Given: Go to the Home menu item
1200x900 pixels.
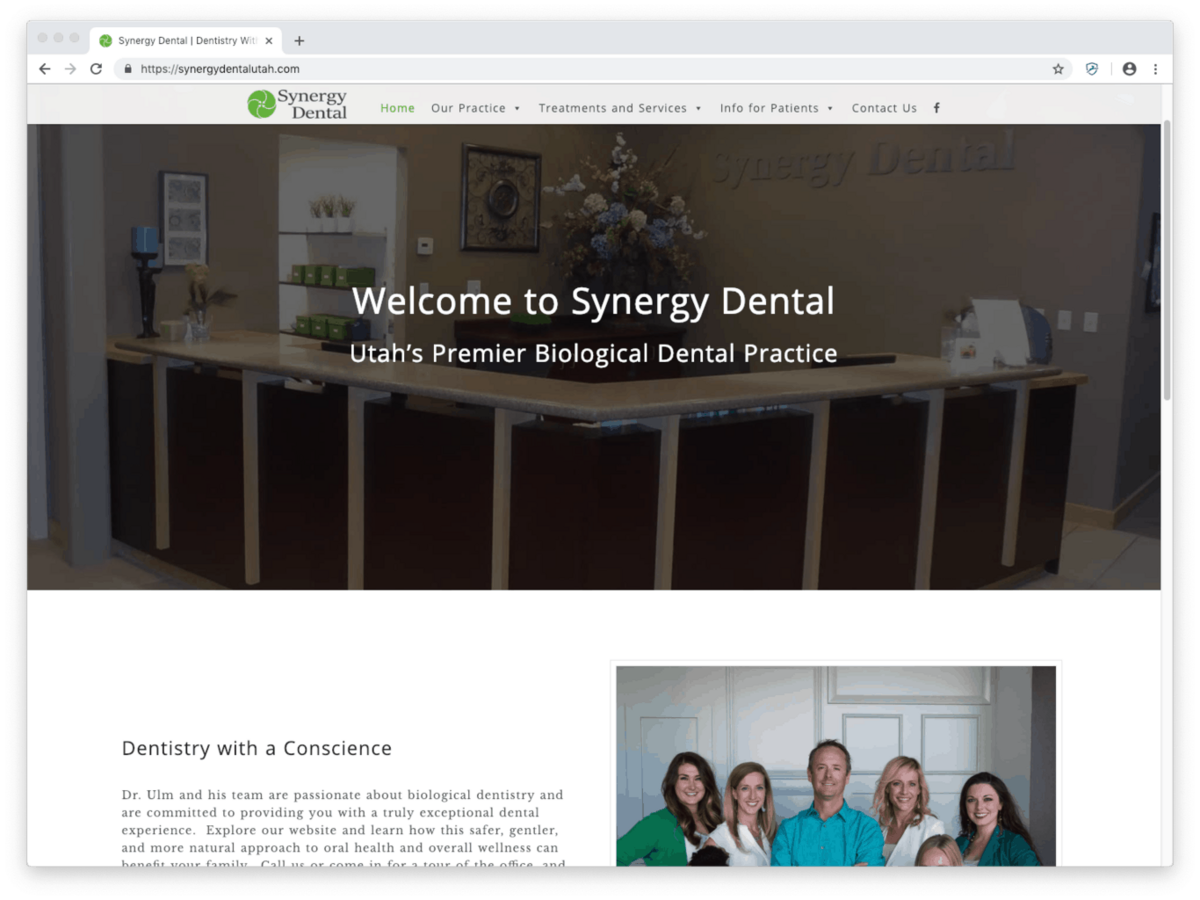Looking at the screenshot, I should [397, 108].
